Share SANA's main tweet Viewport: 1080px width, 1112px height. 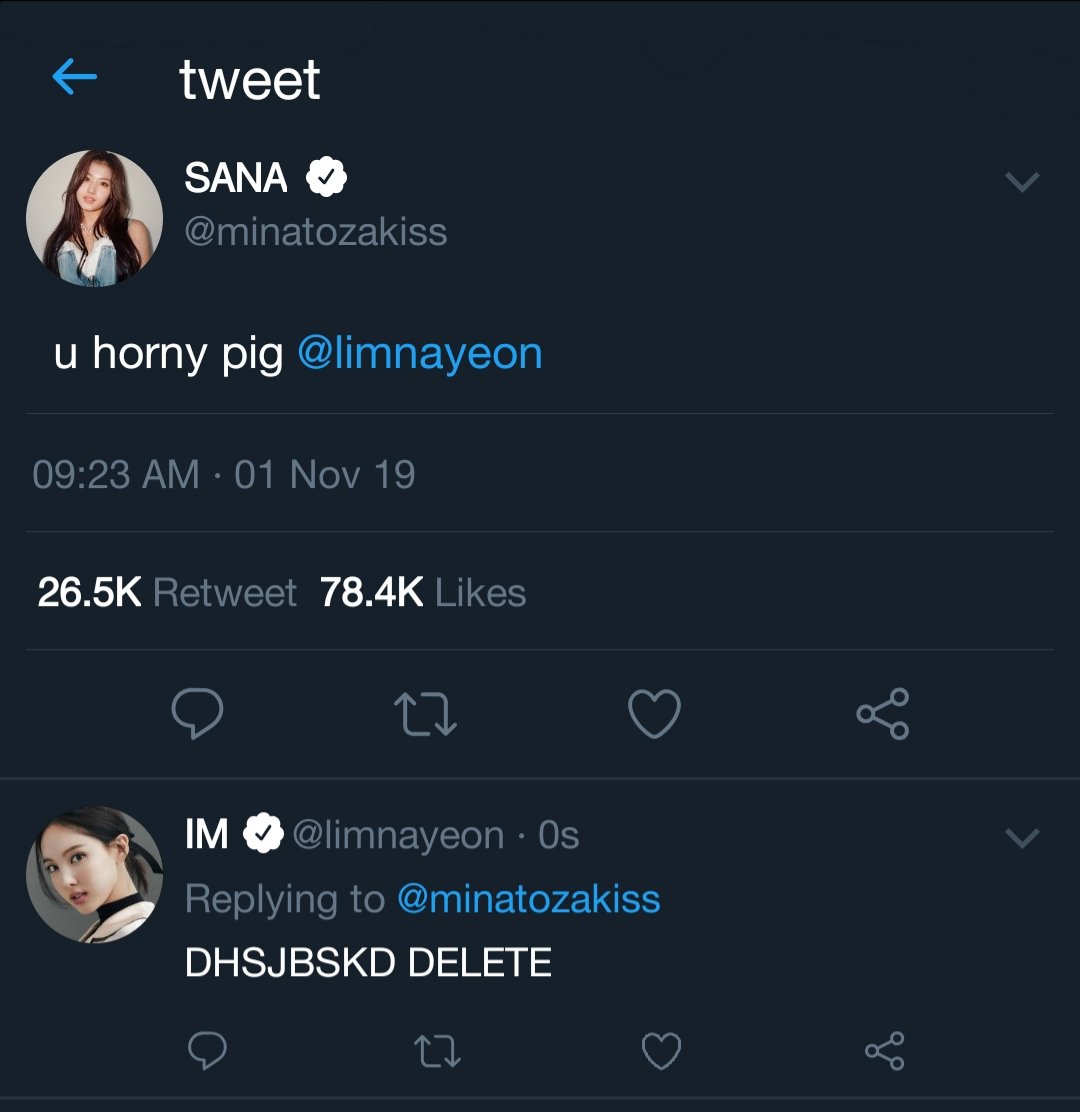[882, 713]
